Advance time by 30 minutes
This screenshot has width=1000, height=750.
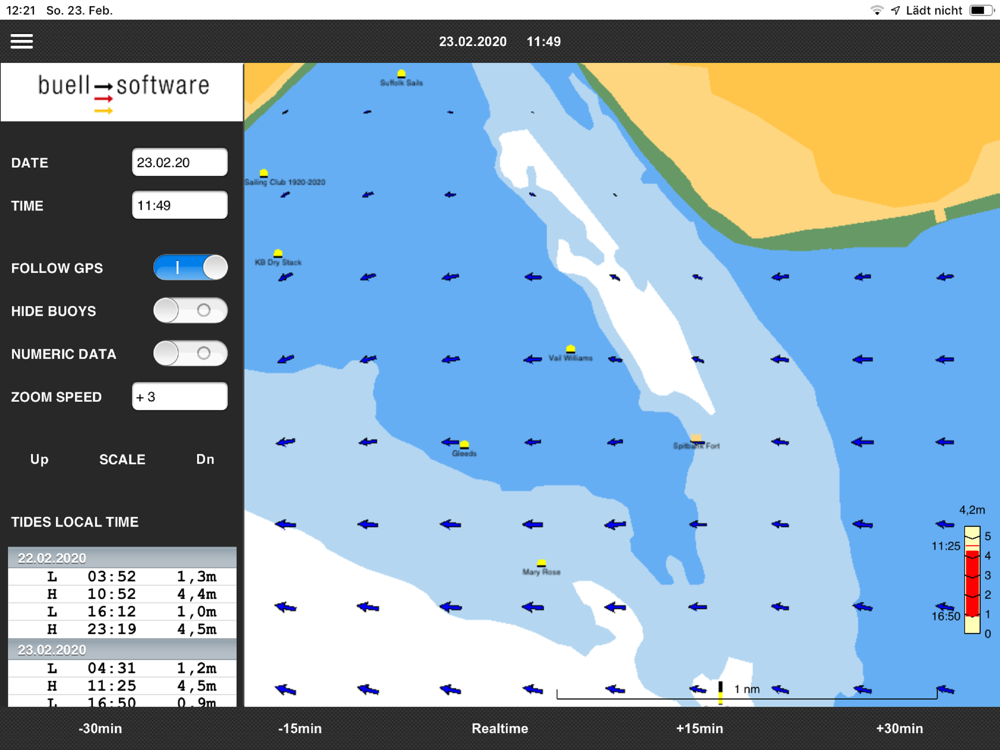pyautogui.click(x=899, y=728)
